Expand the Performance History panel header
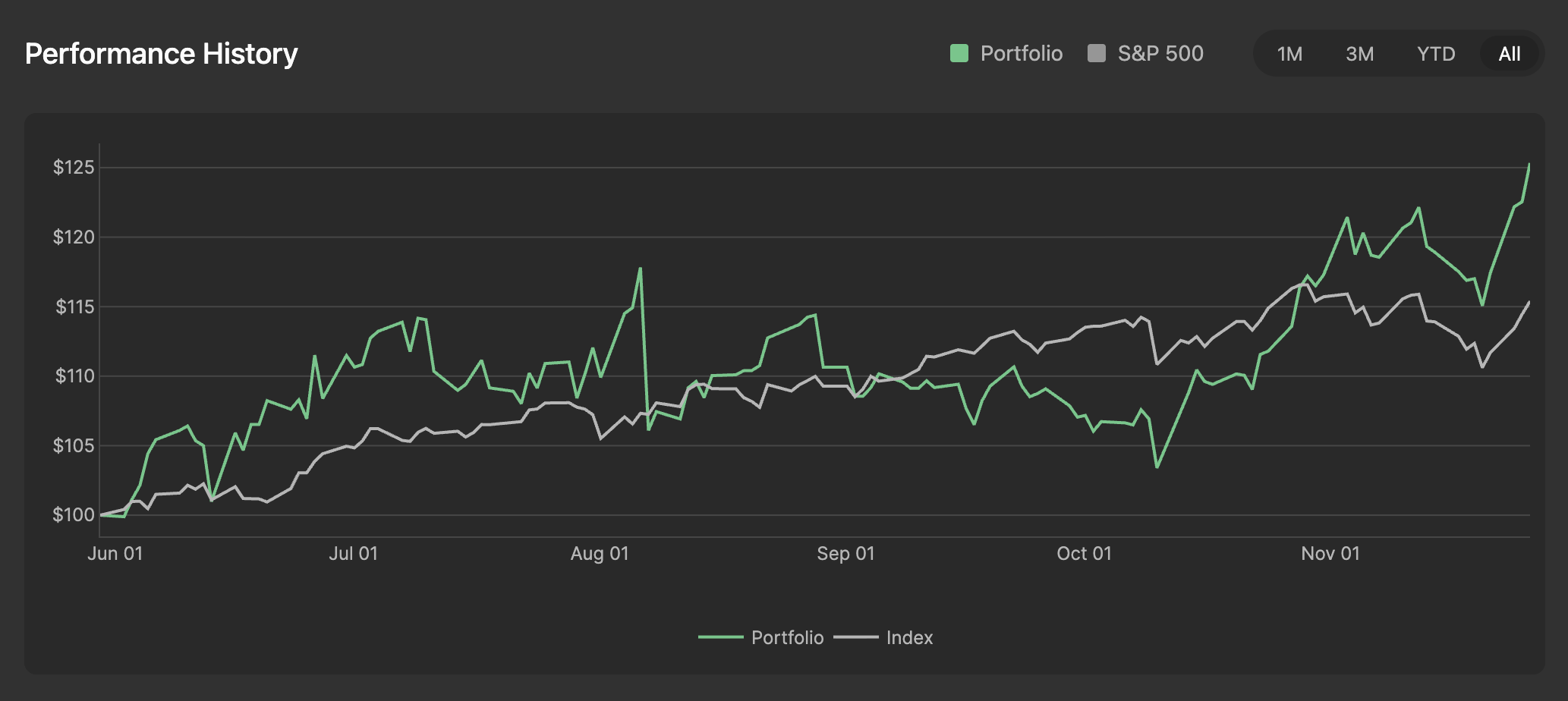1568x701 pixels. pos(161,53)
